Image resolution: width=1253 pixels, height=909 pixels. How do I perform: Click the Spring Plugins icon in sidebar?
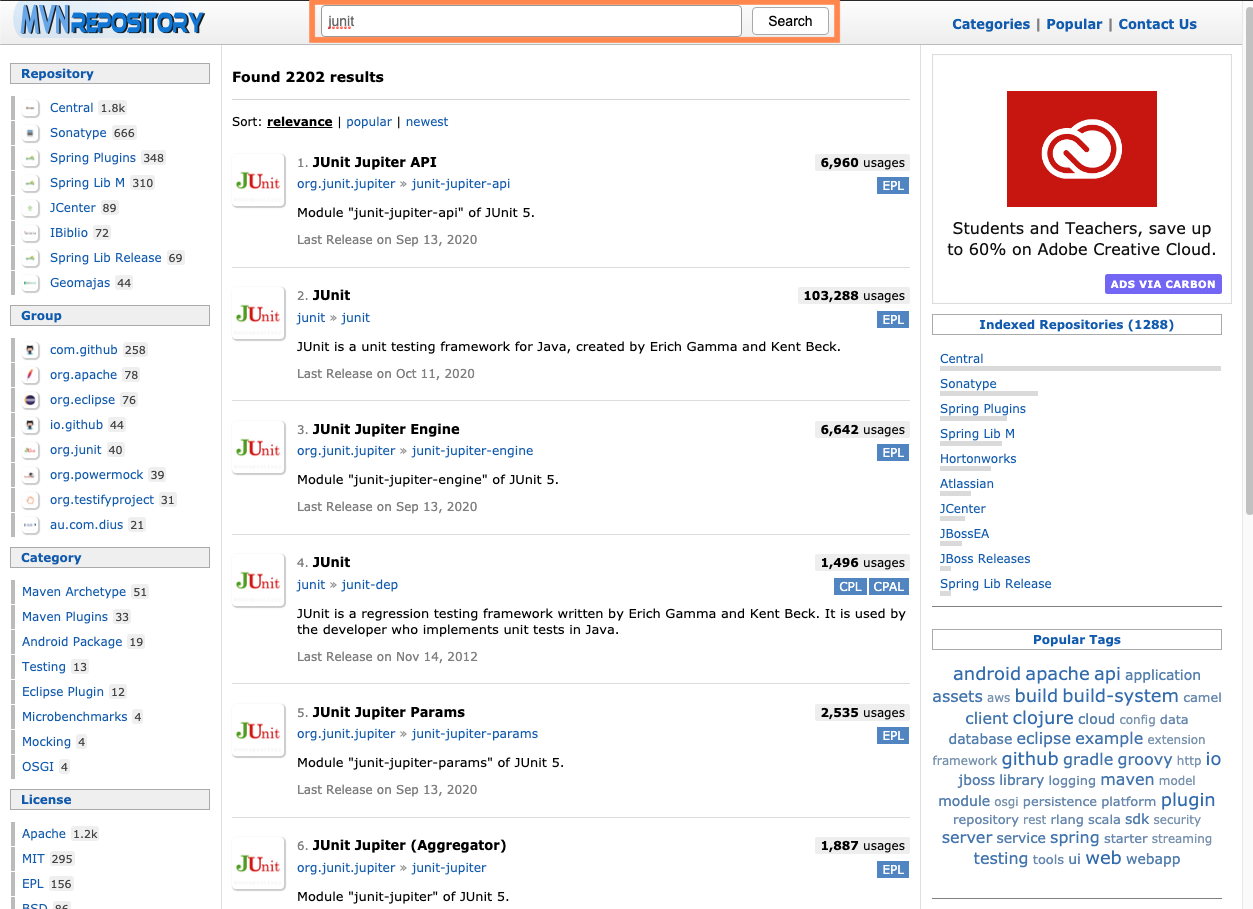tap(30, 158)
